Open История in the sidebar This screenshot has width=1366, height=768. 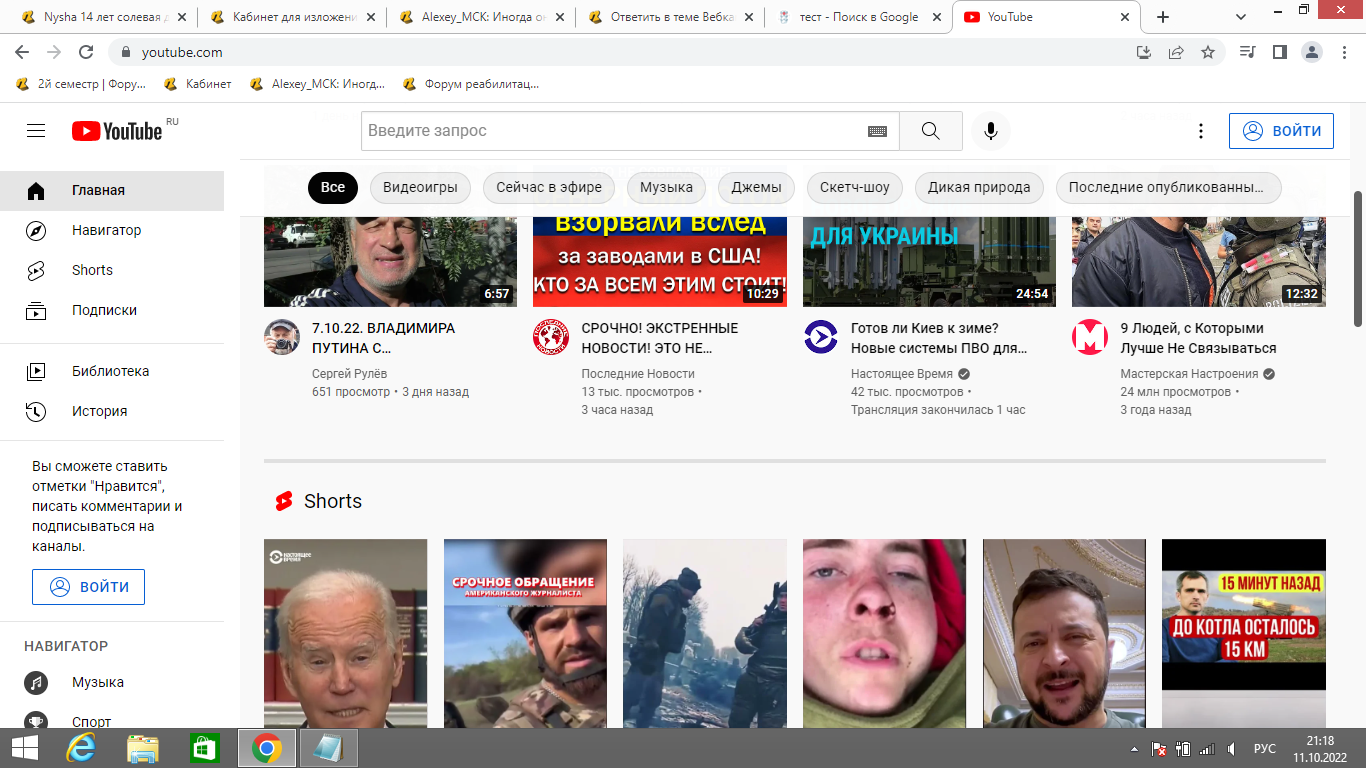(x=112, y=411)
